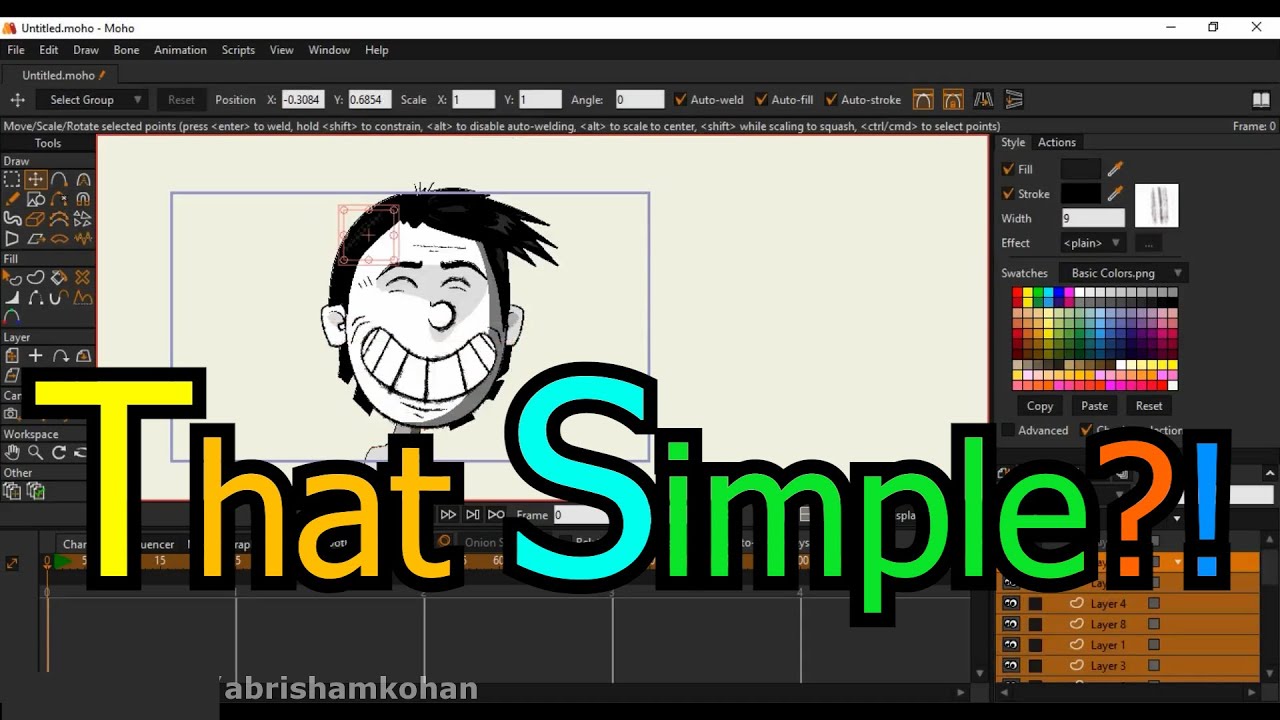Disable the Auto-fill checkbox
Viewport: 1280px width, 720px height.
(762, 99)
